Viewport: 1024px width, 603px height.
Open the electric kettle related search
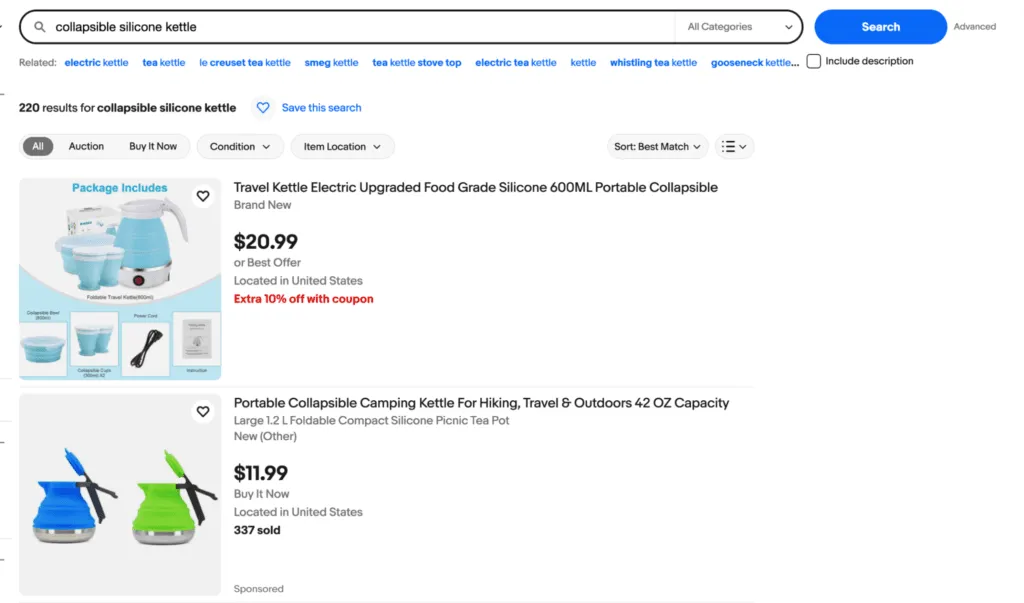(x=96, y=62)
